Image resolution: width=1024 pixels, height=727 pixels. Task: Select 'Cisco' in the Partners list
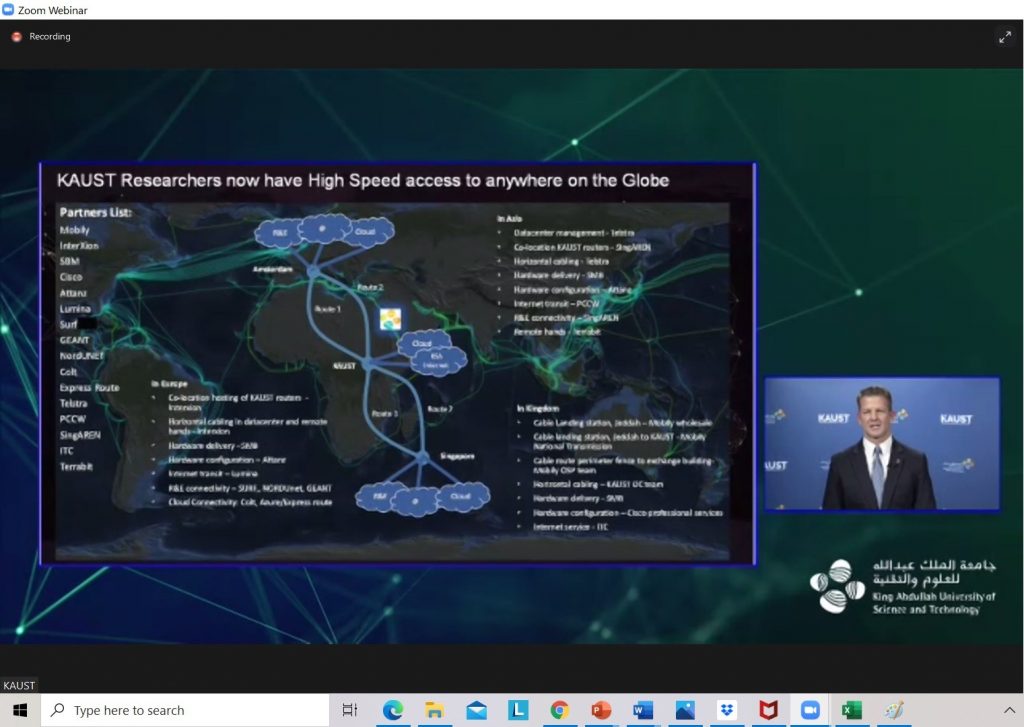point(71,277)
